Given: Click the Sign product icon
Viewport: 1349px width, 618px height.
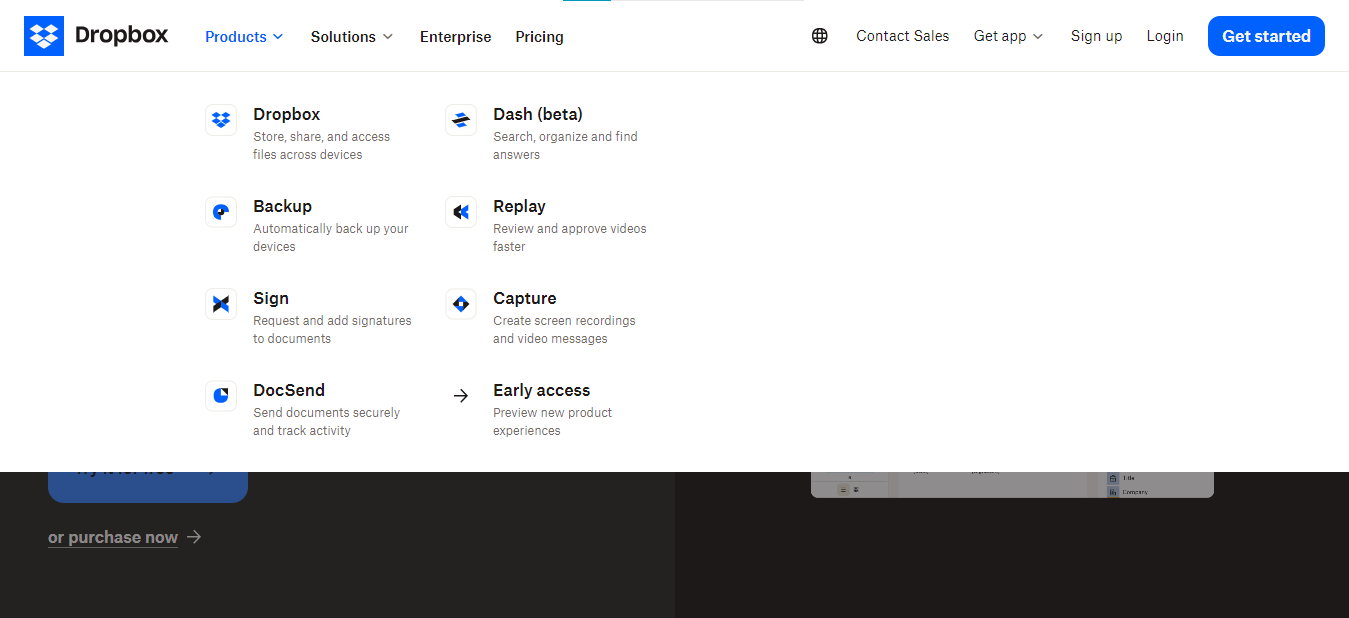Looking at the screenshot, I should pyautogui.click(x=221, y=304).
